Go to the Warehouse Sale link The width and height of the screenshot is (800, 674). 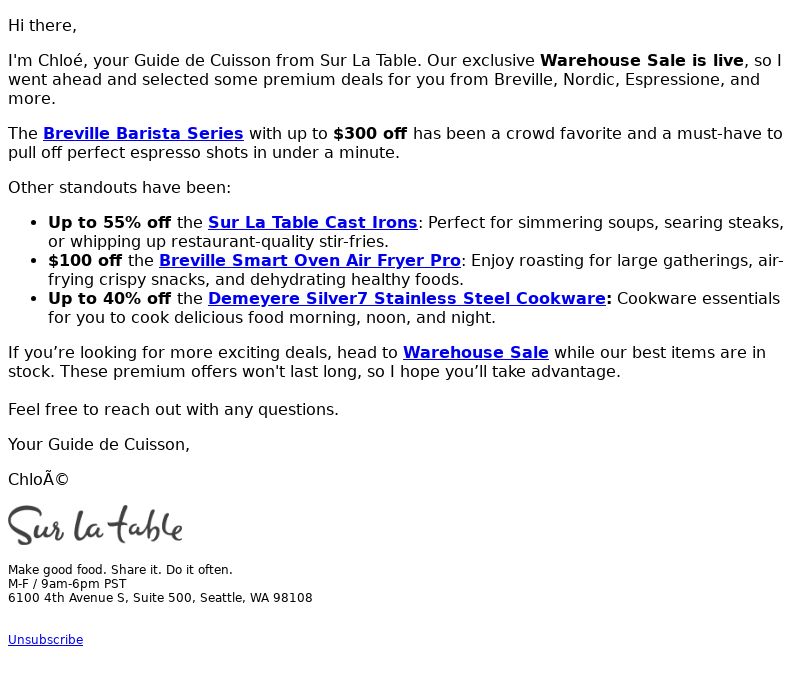pos(476,353)
